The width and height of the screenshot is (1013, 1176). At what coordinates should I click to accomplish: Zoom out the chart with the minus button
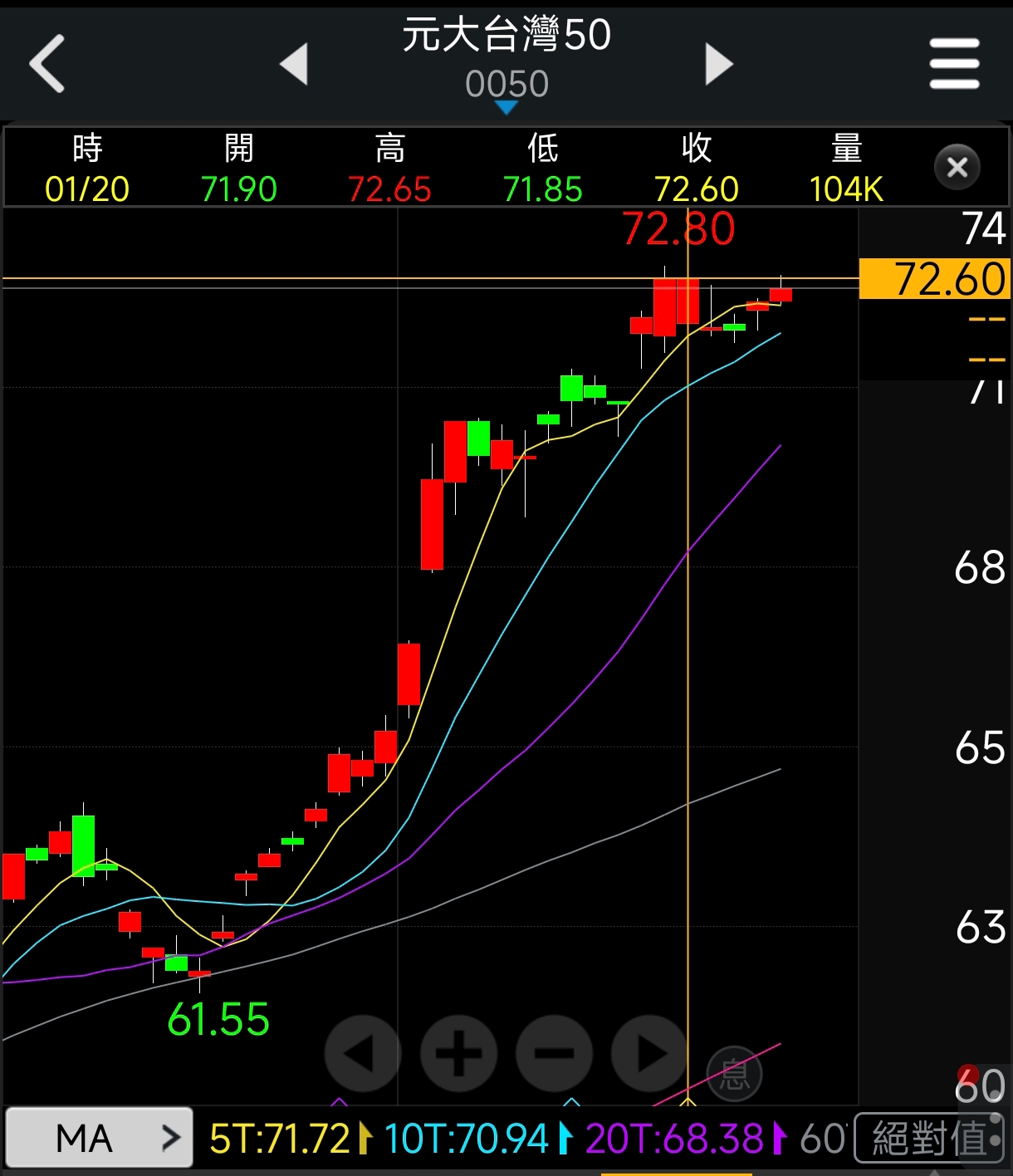tap(554, 1053)
